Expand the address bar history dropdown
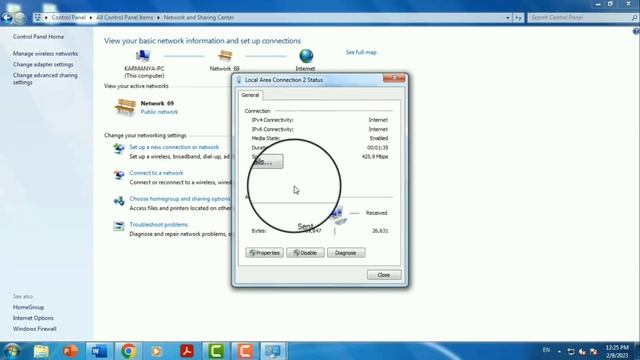Viewport: 640px width, 360px height. coord(508,18)
